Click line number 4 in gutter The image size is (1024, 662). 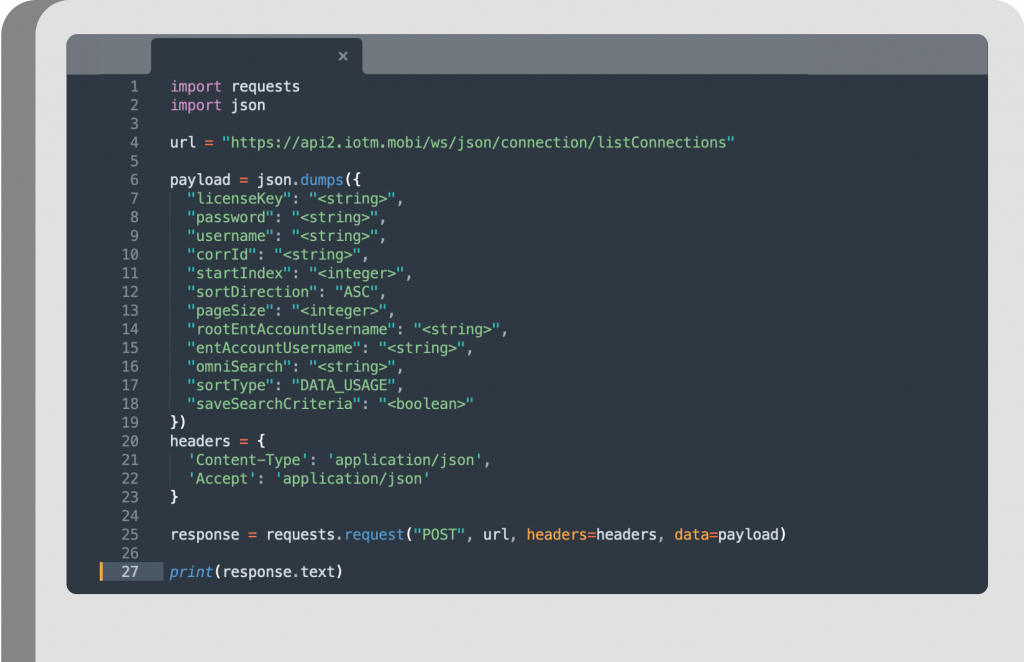134,143
